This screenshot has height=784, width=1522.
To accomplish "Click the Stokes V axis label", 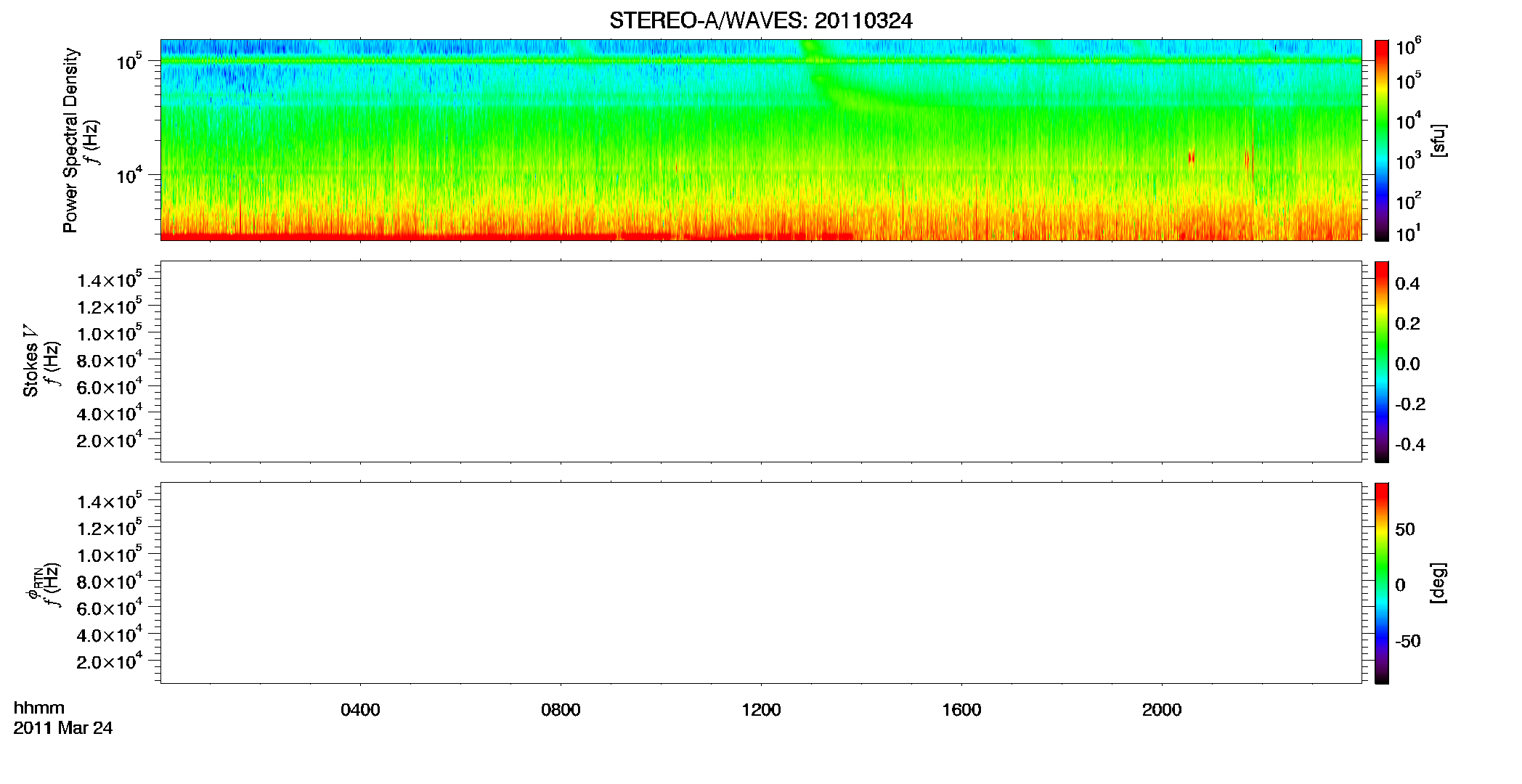I will (30, 361).
